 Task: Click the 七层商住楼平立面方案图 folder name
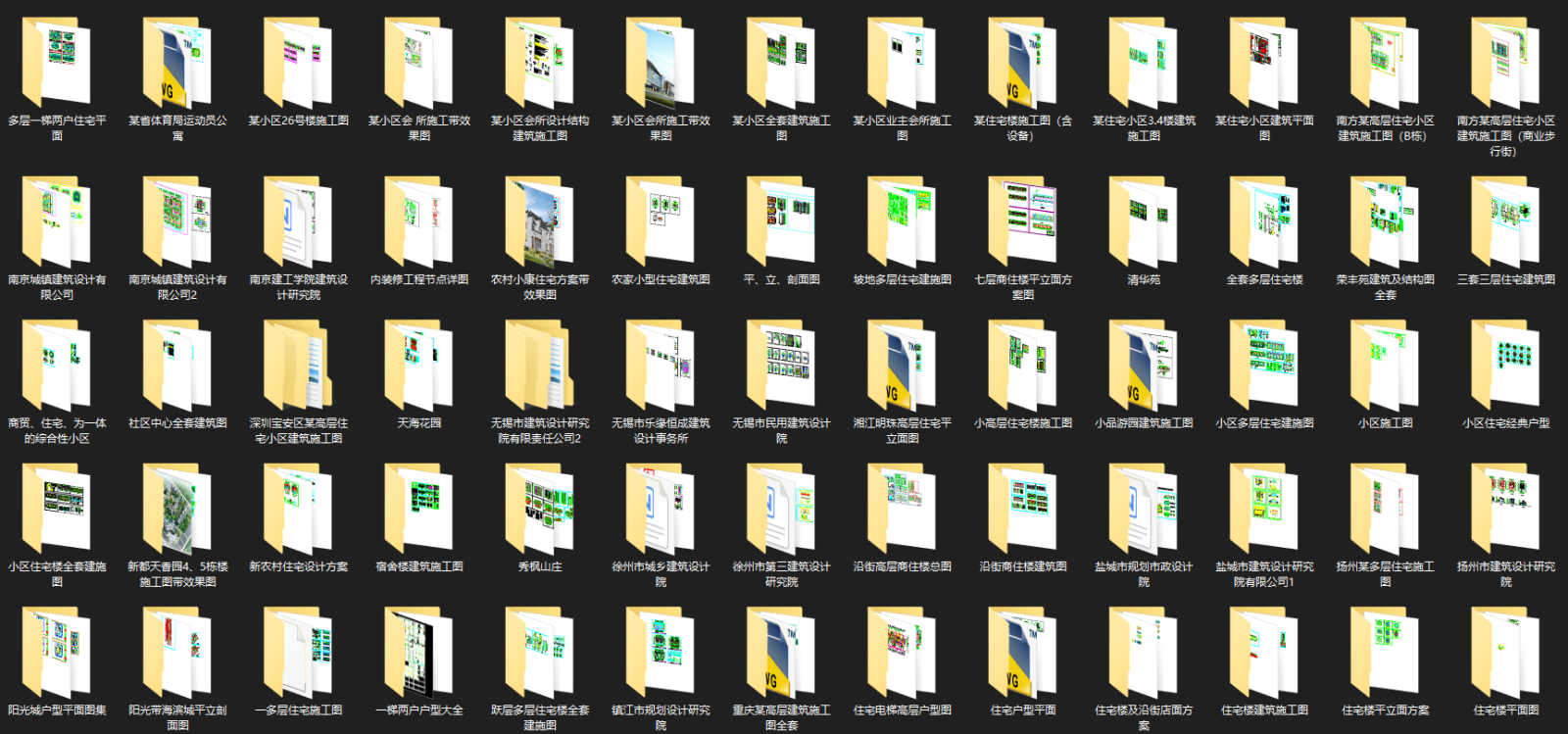[x=1022, y=286]
